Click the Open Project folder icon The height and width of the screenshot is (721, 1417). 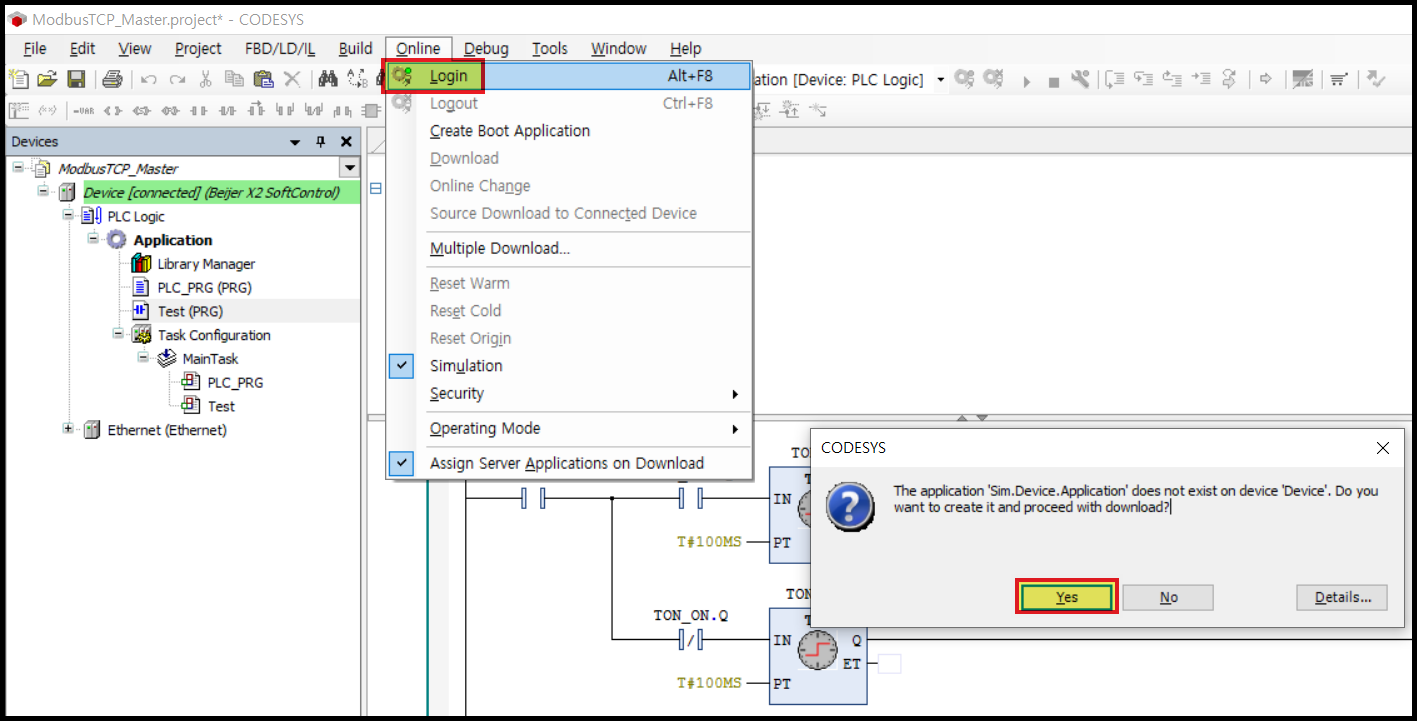pos(47,79)
